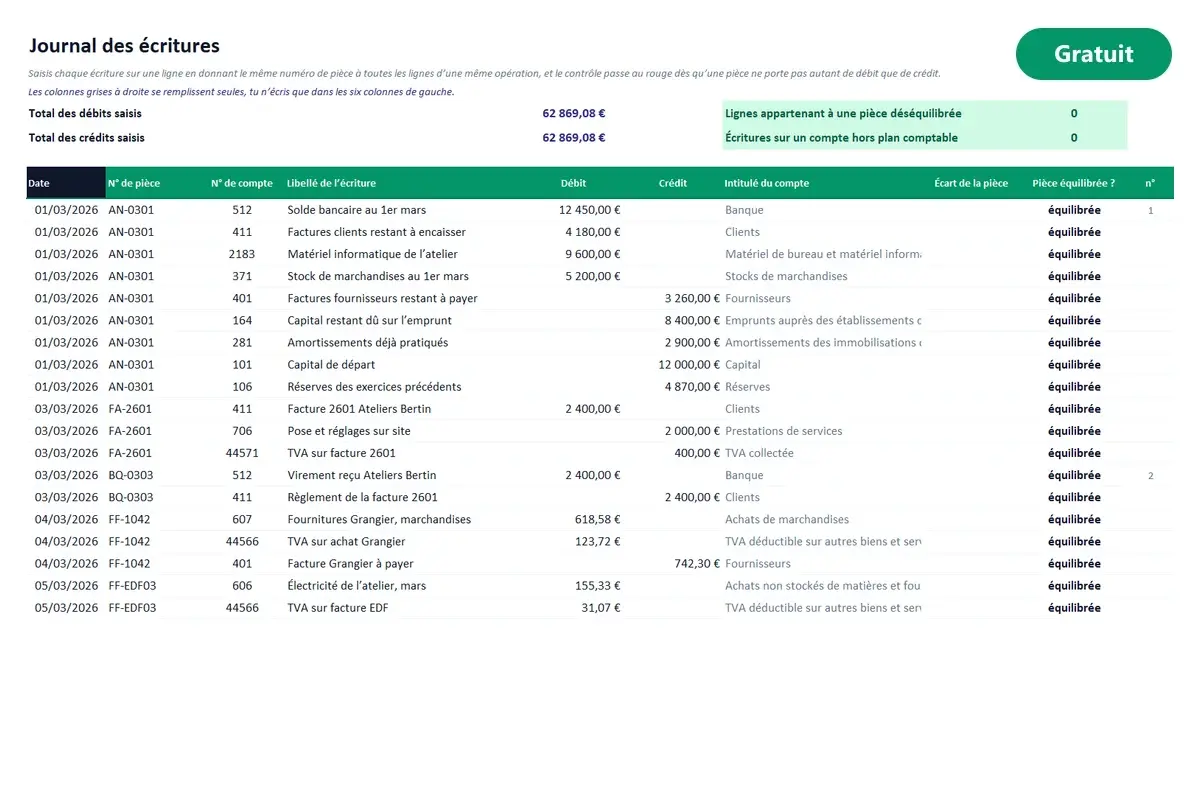
Task: Click Fournitures Grangier, marchandises cell
Action: pyautogui.click(x=379, y=518)
